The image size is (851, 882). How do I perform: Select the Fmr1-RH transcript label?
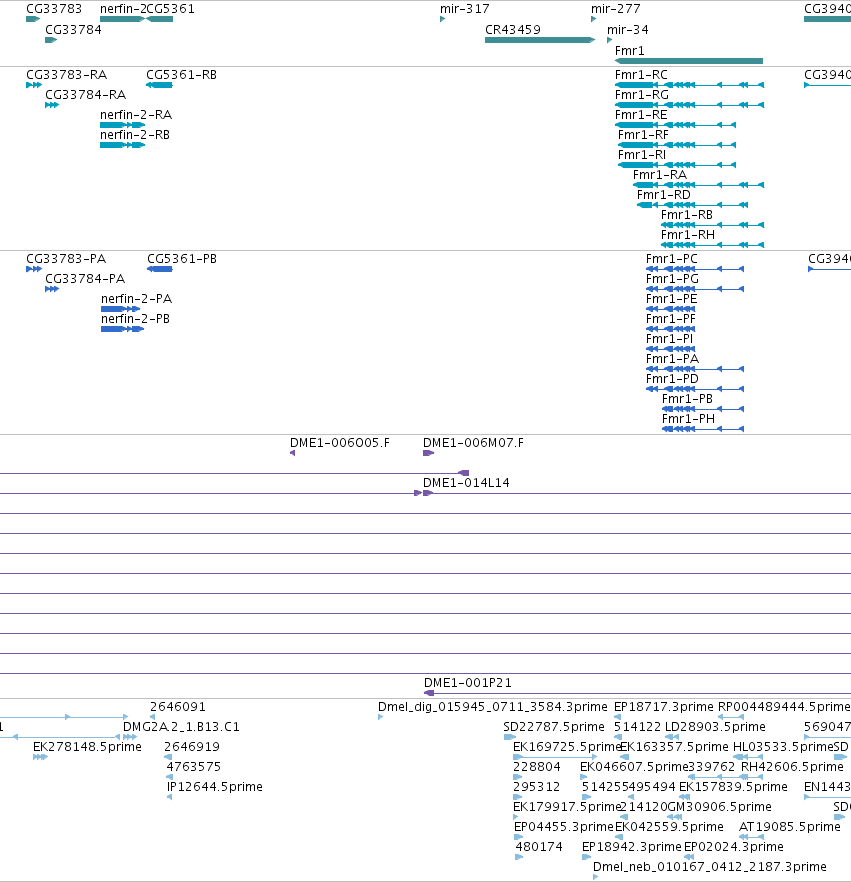coord(688,235)
